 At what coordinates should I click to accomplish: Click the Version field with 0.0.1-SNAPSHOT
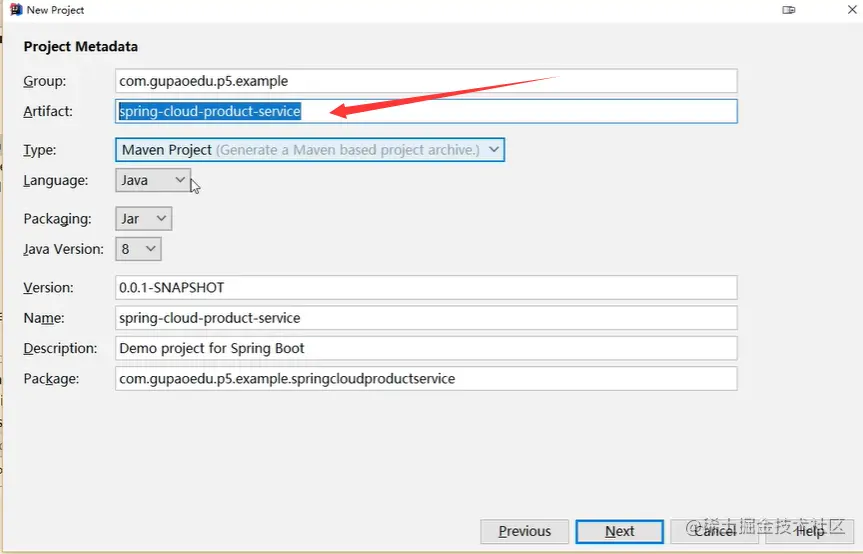point(426,287)
